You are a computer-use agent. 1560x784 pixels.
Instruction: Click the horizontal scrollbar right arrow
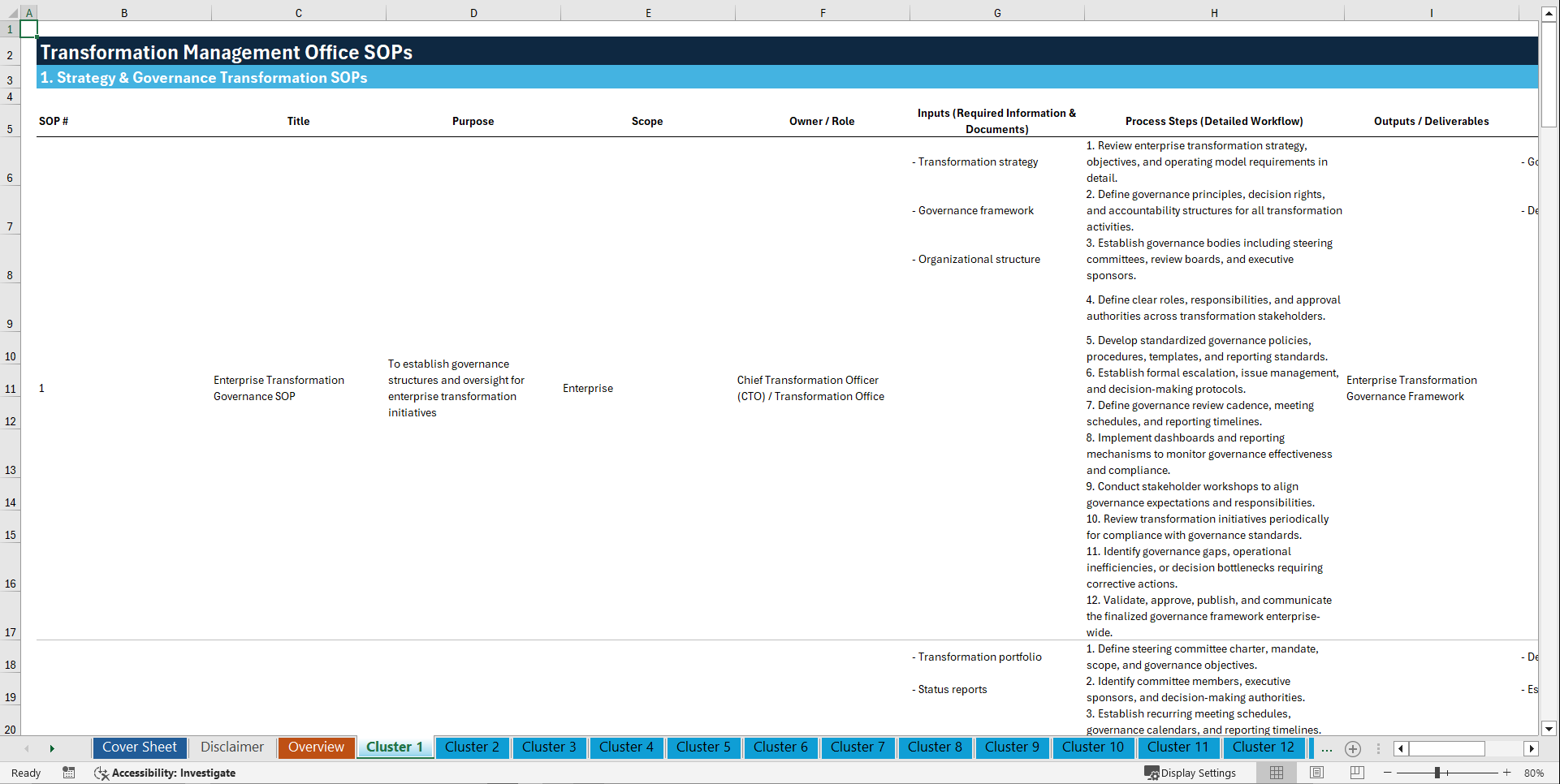pyautogui.click(x=1532, y=748)
